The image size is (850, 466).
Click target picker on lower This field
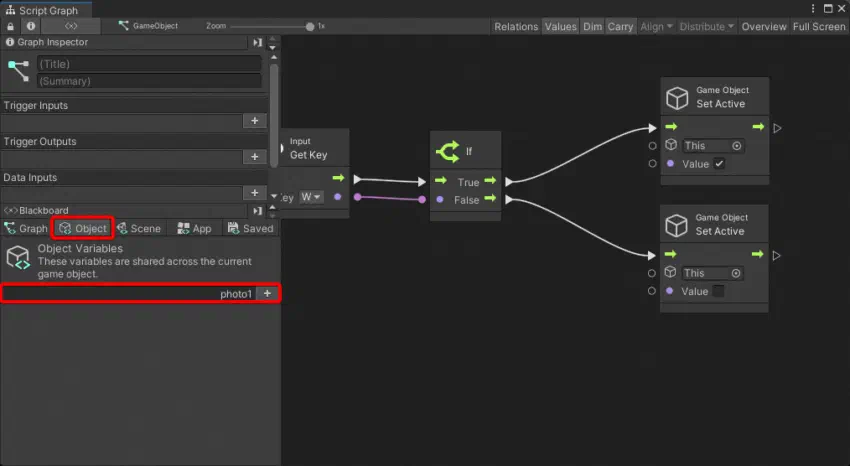pyautogui.click(x=736, y=273)
